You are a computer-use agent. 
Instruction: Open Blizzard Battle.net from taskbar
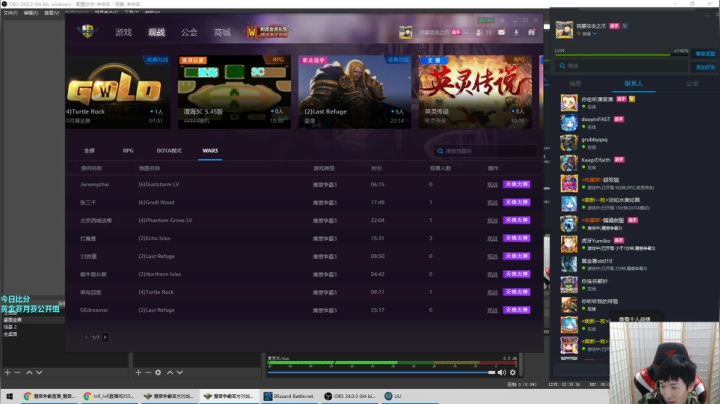point(288,396)
